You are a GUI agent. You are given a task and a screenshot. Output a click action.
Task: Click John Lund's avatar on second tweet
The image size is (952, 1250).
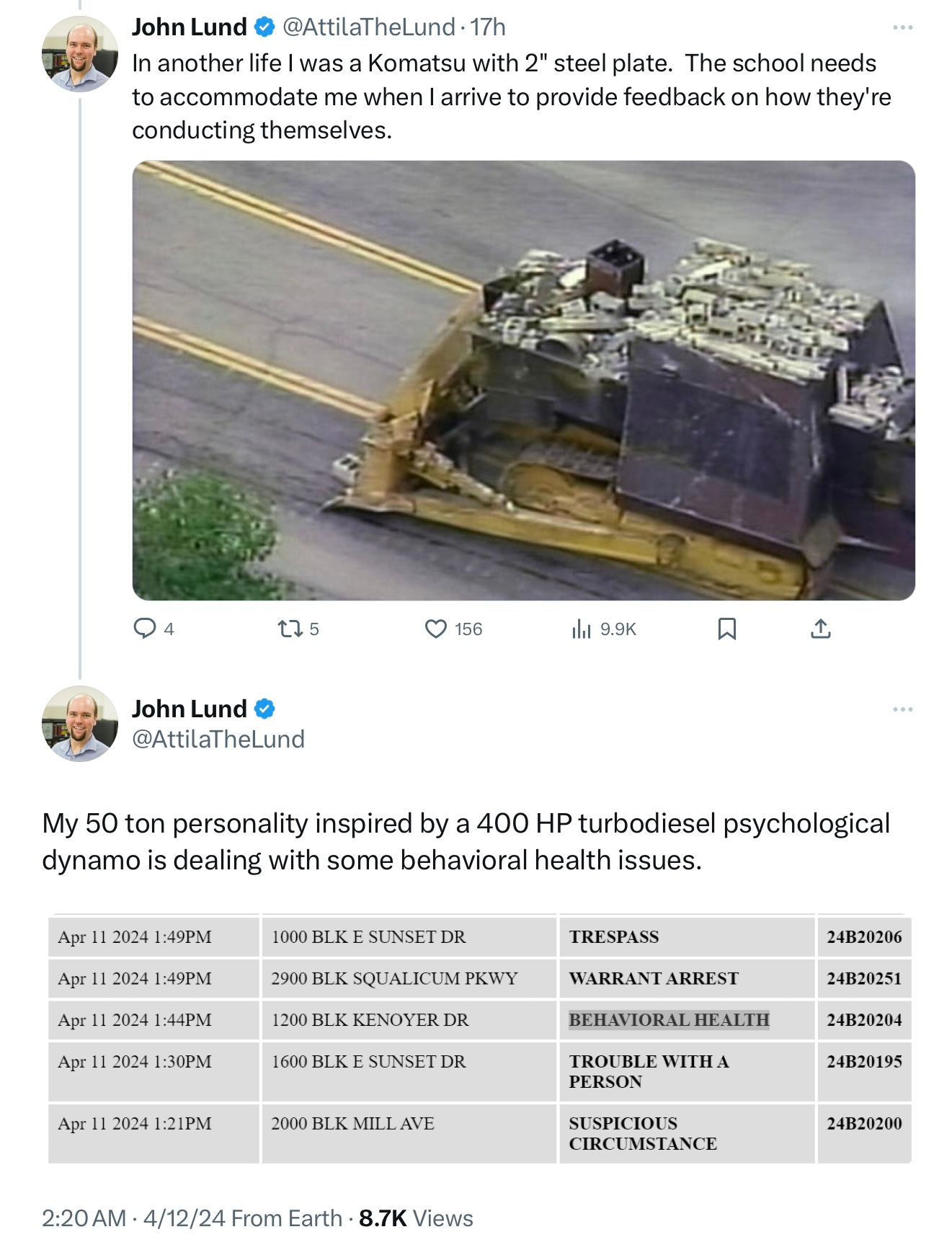[79, 723]
